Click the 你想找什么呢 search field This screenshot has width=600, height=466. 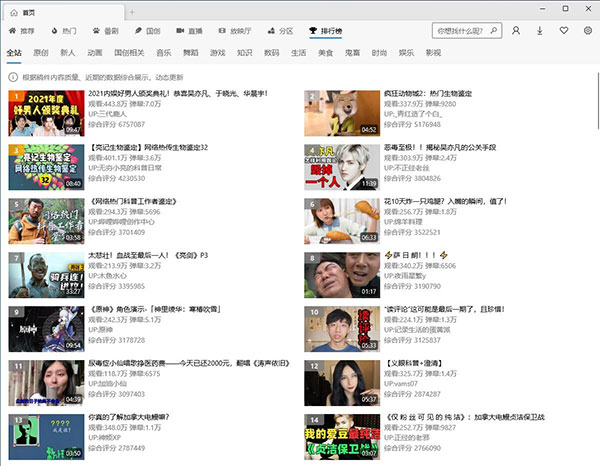point(461,32)
